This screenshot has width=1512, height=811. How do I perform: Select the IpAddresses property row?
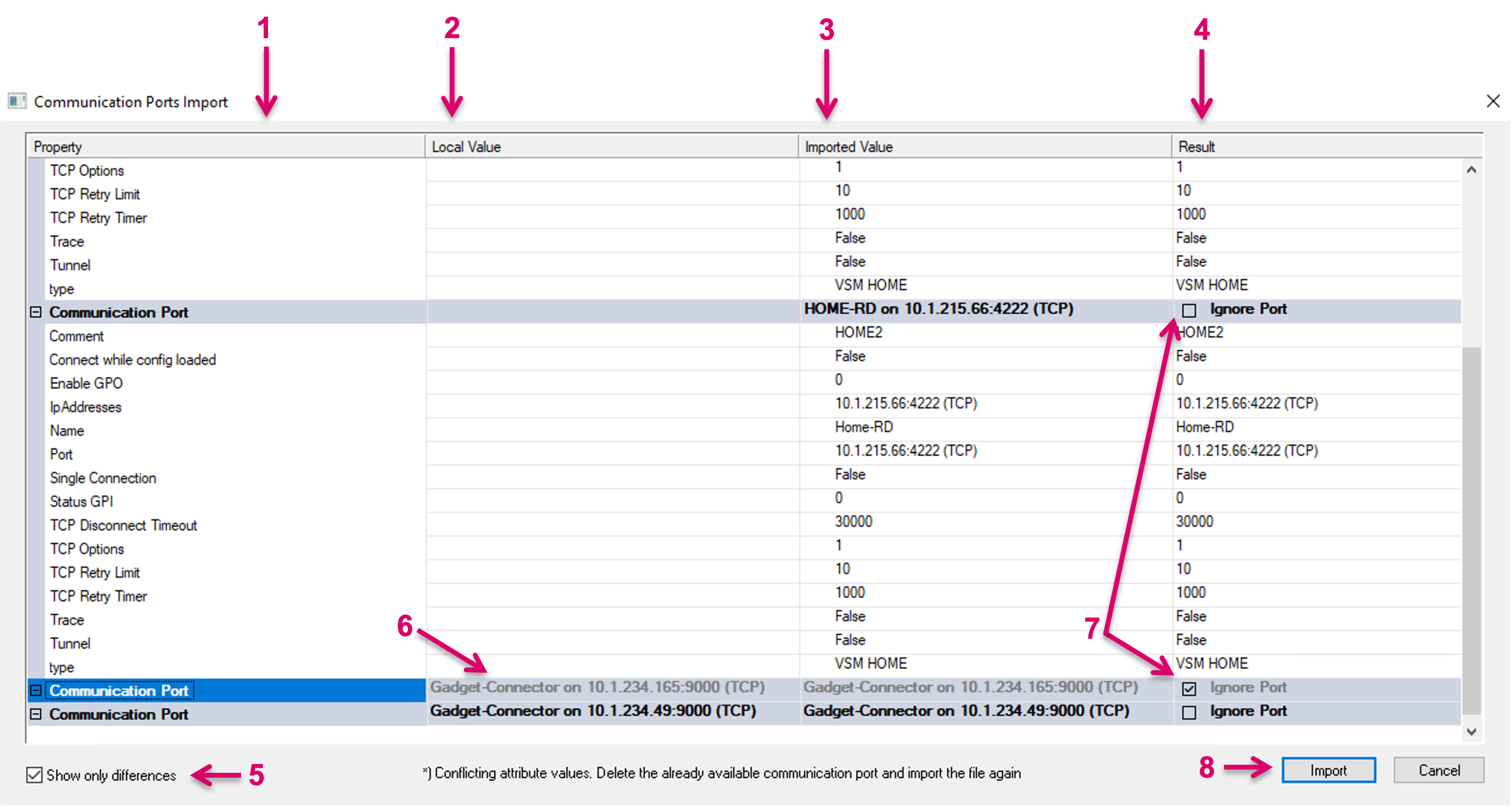tap(86, 407)
